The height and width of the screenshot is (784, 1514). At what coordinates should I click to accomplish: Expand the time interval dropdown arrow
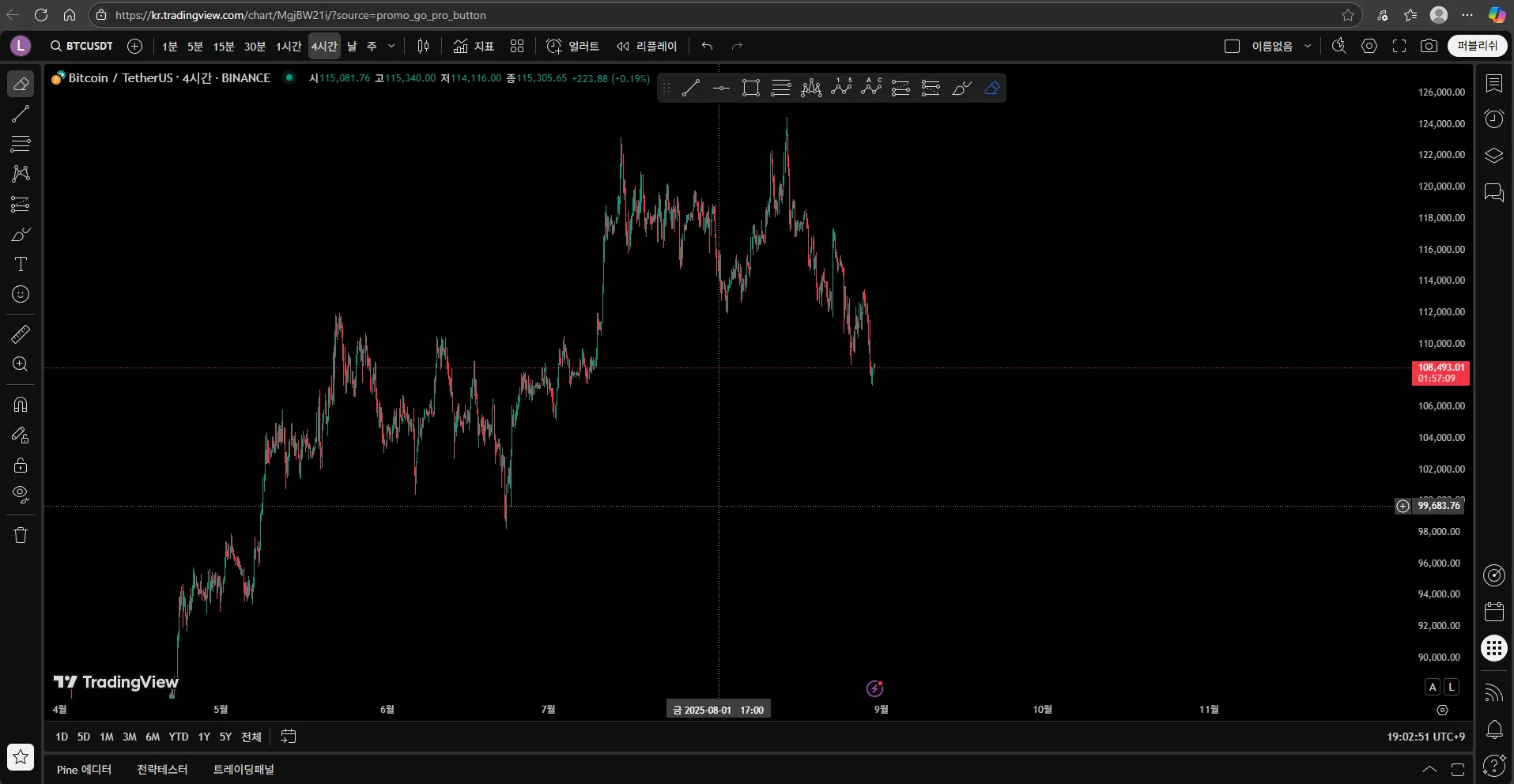[x=391, y=46]
